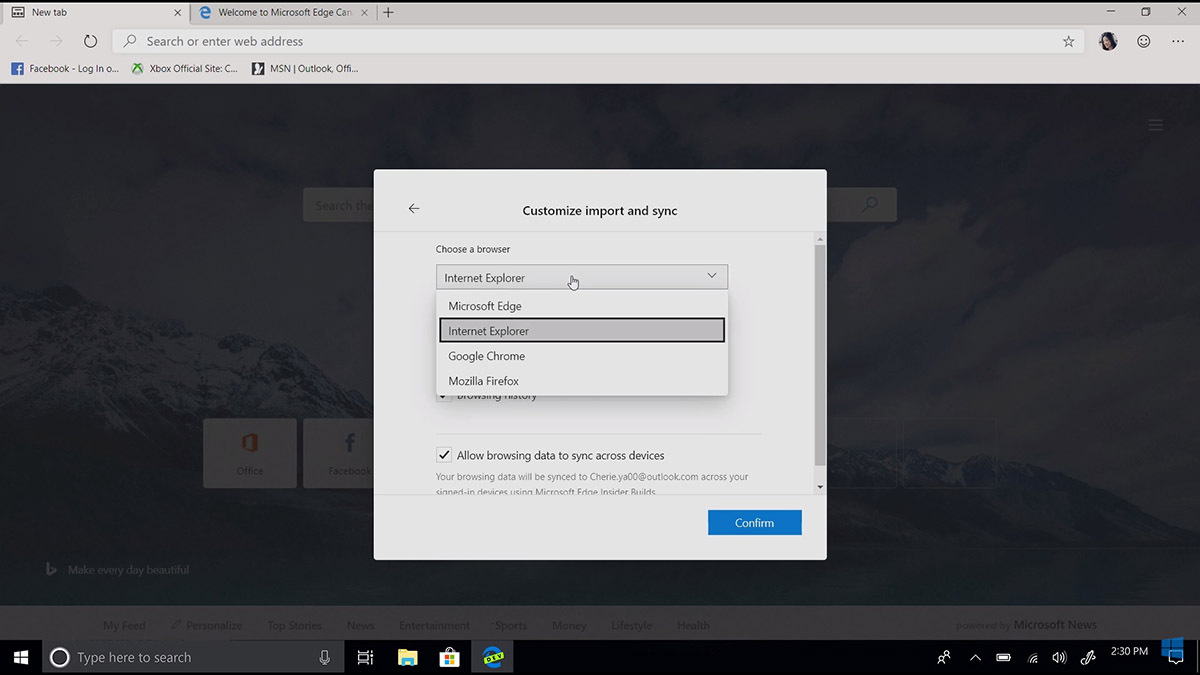Viewport: 1200px width, 675px height.
Task: Switch to the Welcome to Microsoft Edge tab
Action: pos(278,13)
